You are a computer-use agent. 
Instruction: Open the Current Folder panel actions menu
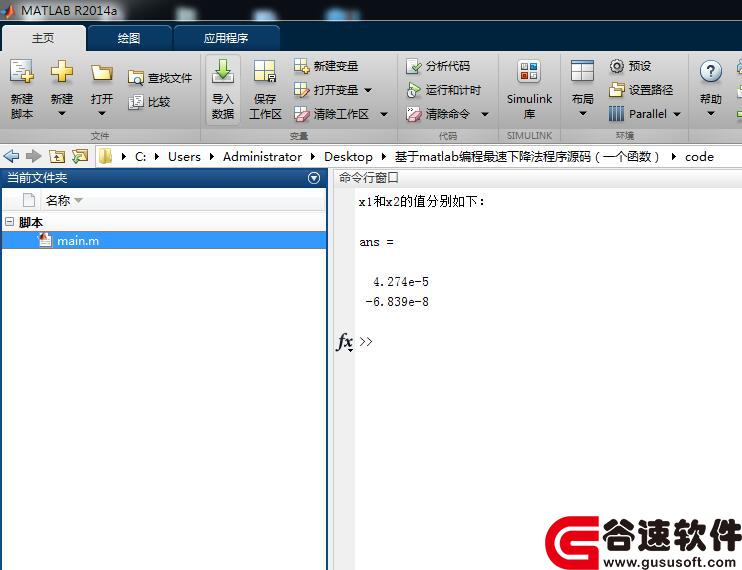coord(314,178)
